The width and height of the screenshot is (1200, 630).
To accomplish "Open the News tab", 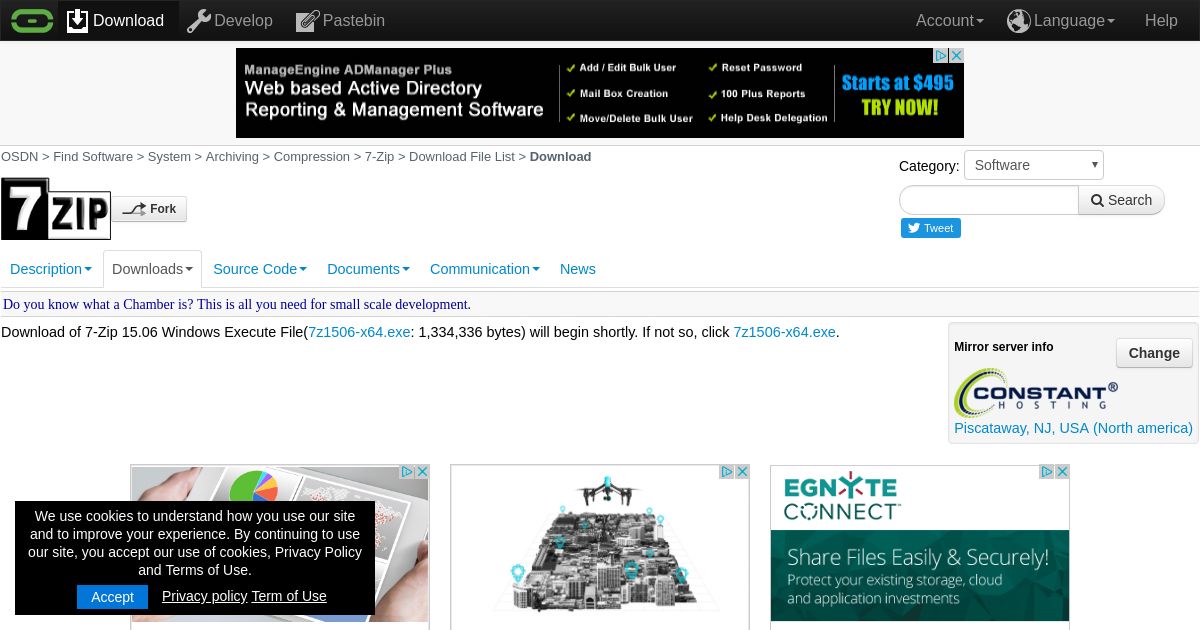I will (x=578, y=269).
